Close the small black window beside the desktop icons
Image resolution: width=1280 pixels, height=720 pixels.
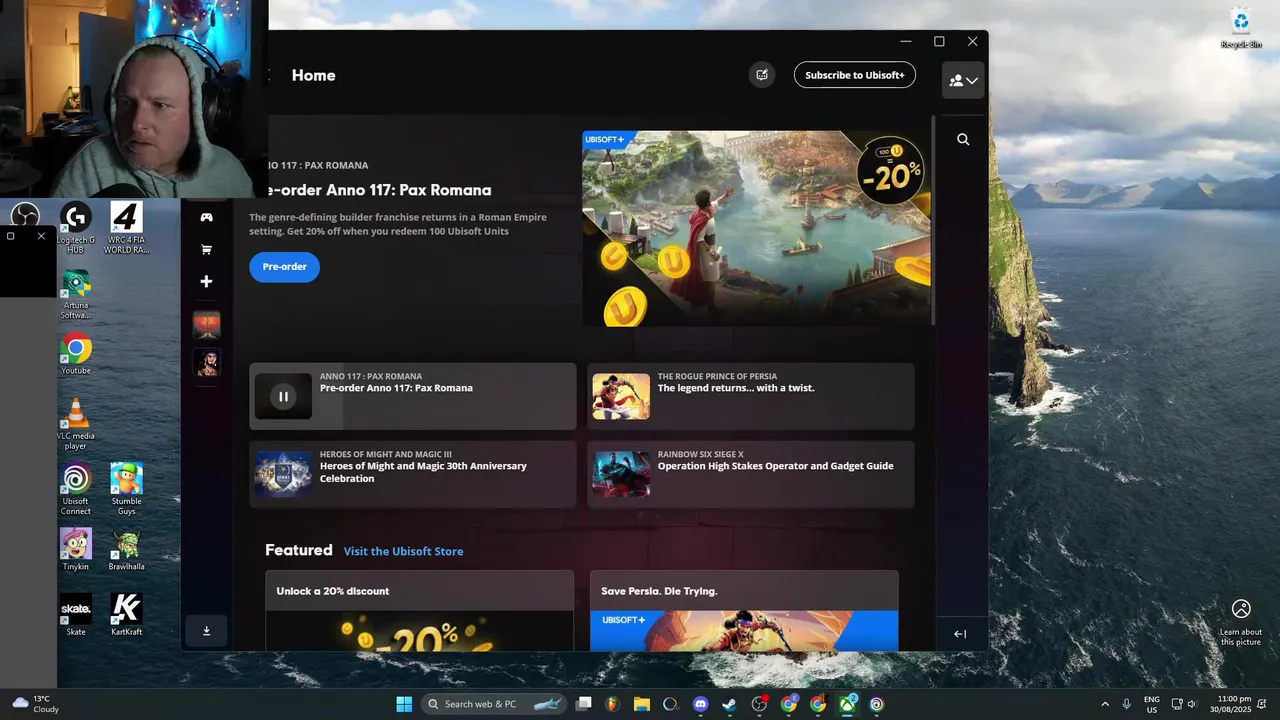41,236
